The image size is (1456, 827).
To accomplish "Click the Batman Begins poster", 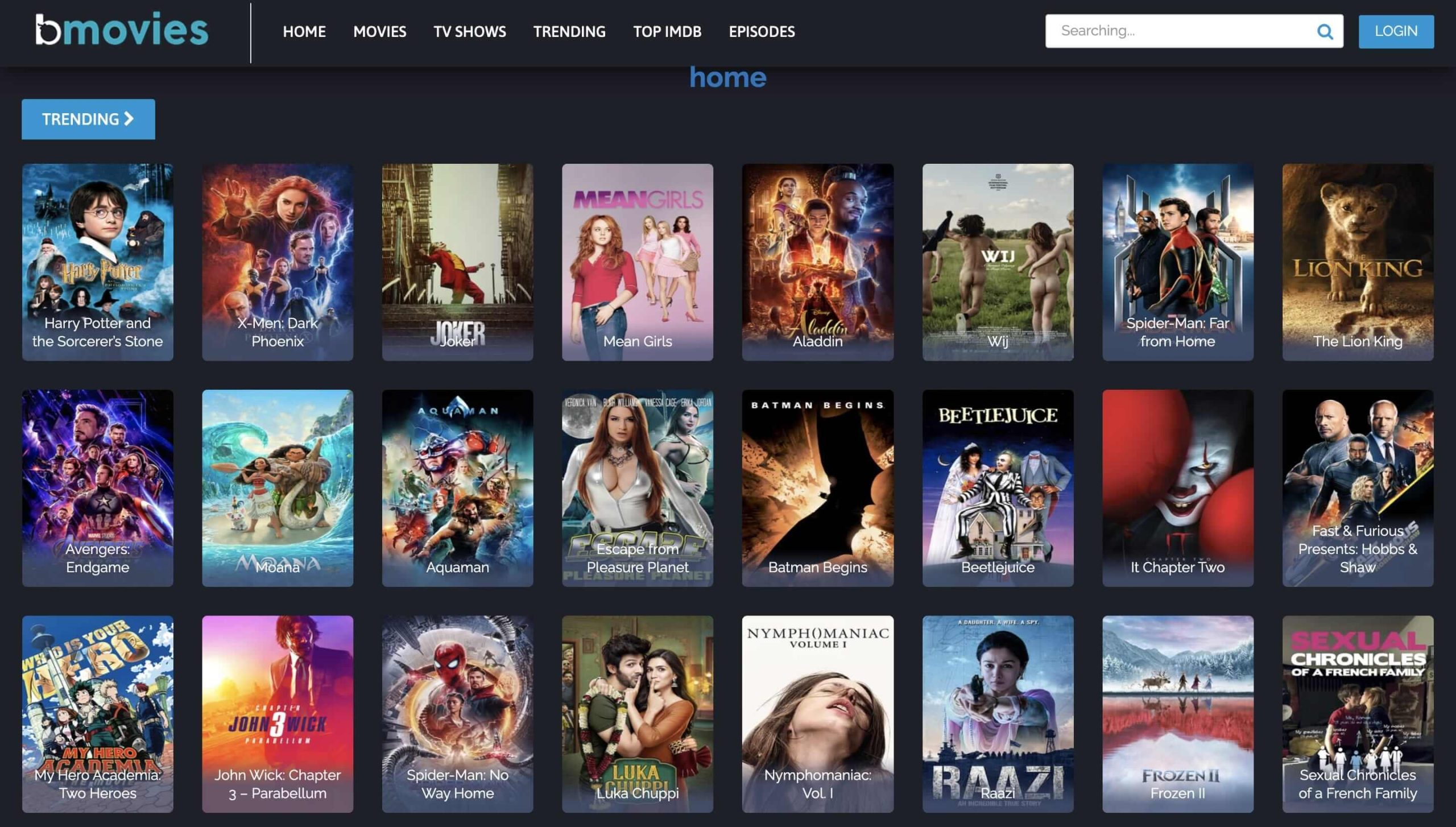I will pos(817,487).
